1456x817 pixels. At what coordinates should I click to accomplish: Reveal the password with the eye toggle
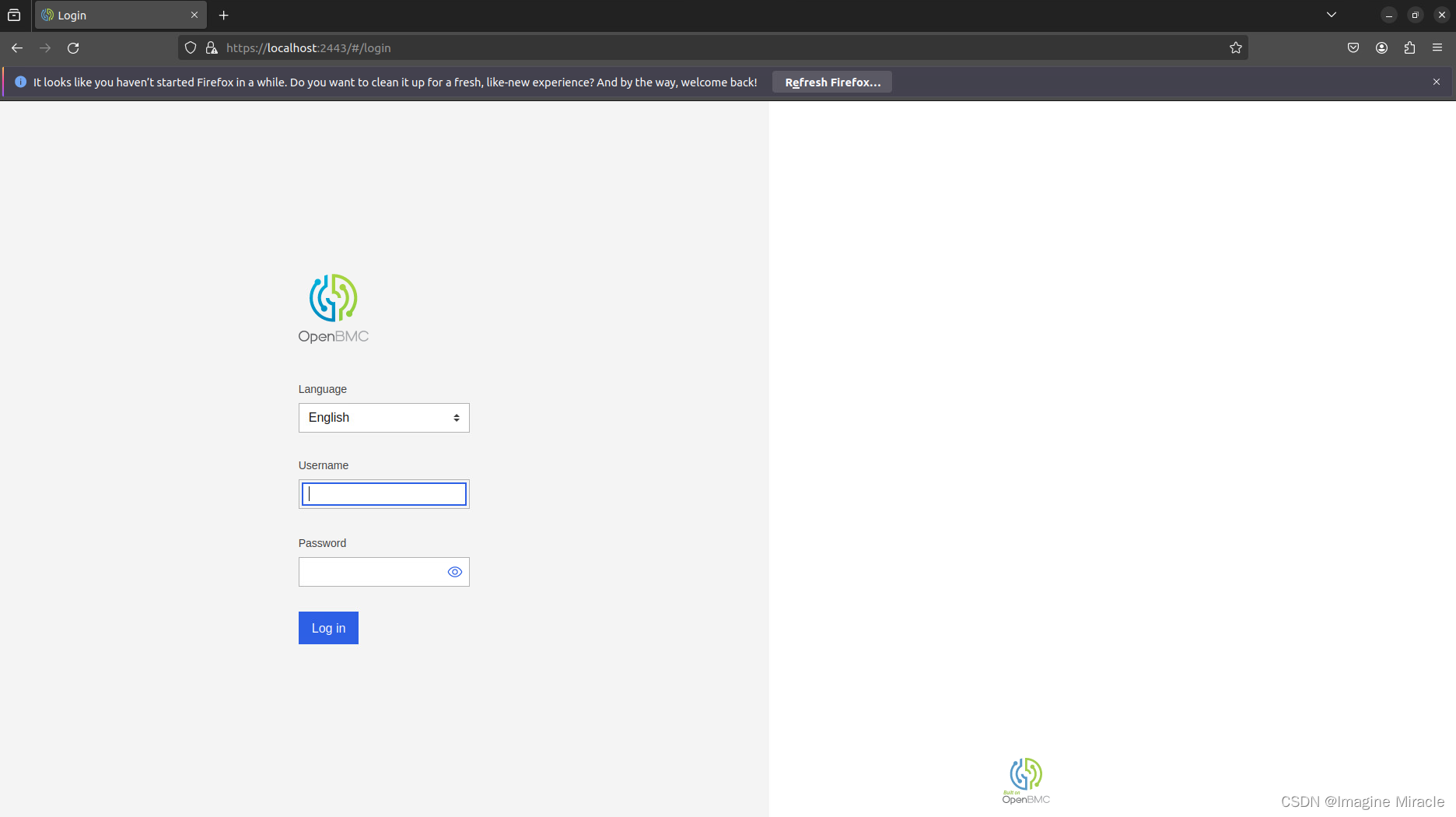click(454, 571)
